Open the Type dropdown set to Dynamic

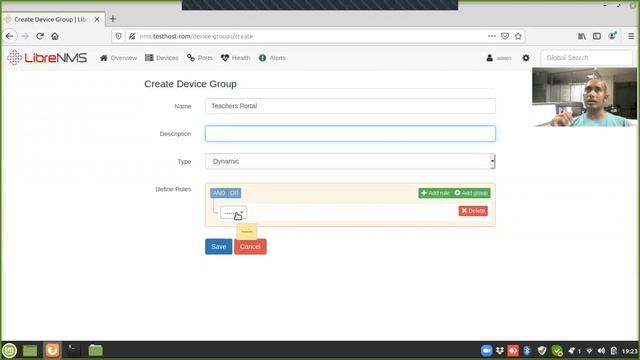[x=350, y=161]
